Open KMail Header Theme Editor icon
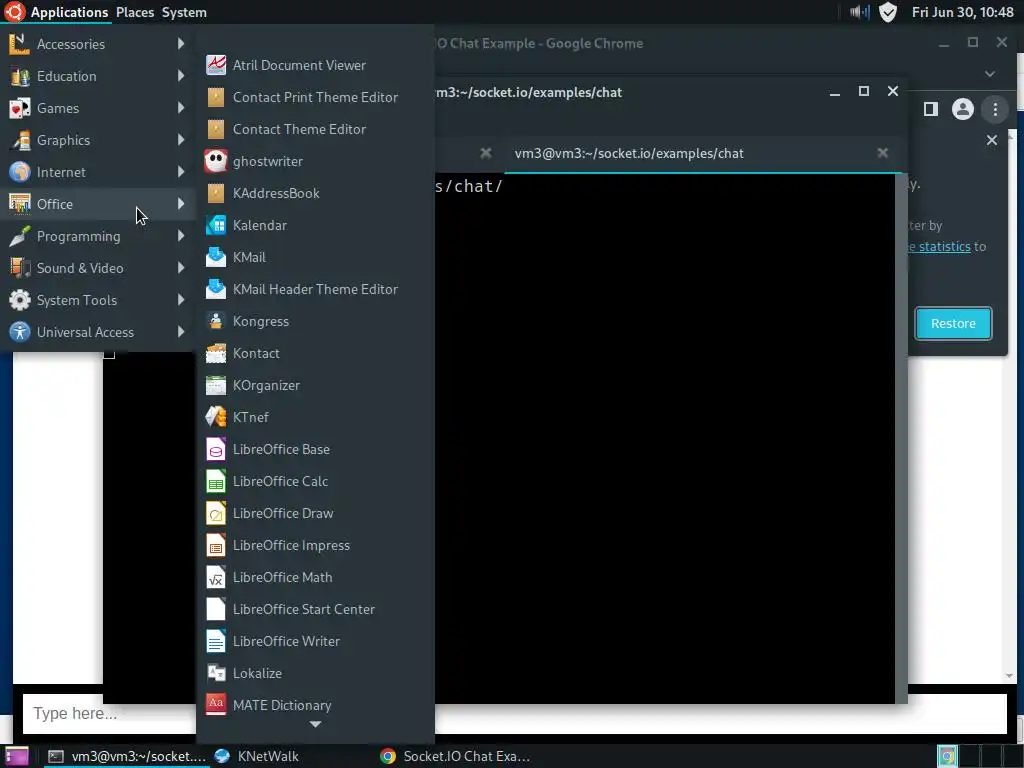1024x768 pixels. point(216,289)
